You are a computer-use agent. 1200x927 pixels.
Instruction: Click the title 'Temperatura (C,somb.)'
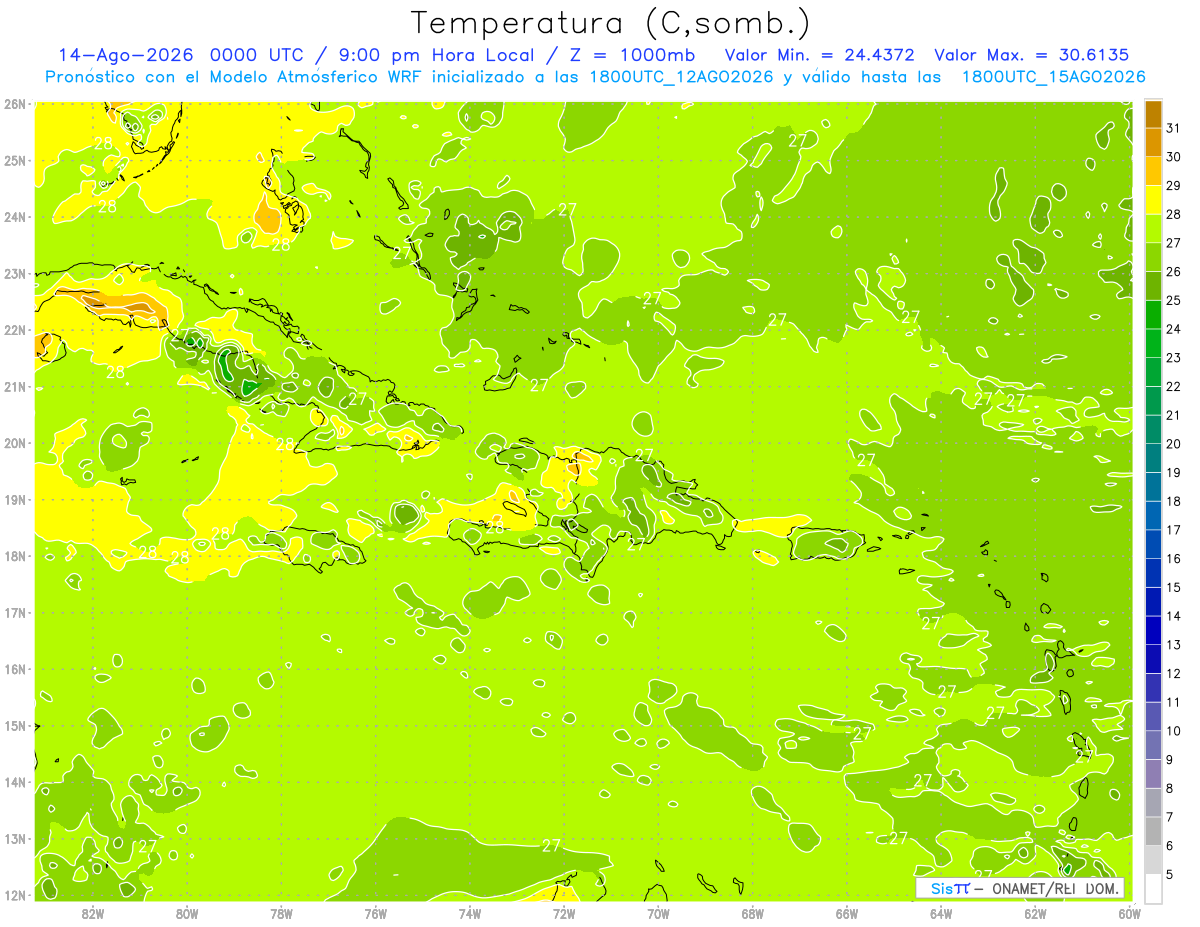[x=610, y=23]
